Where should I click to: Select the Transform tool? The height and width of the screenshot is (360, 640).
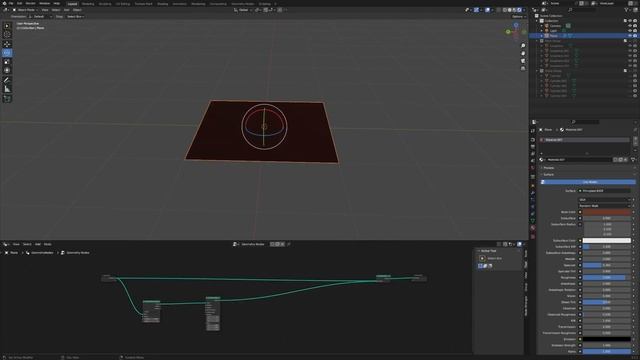click(7, 71)
